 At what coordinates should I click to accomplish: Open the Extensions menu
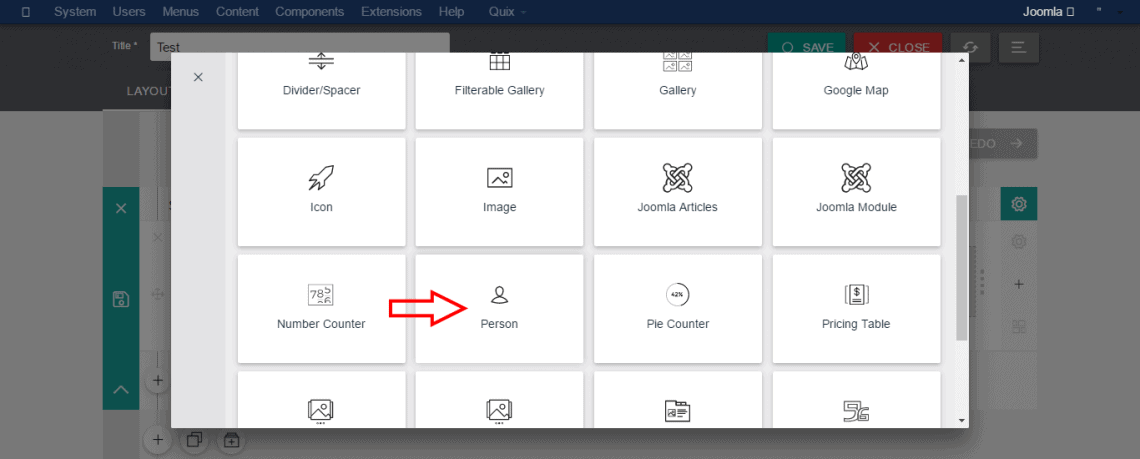point(392,12)
